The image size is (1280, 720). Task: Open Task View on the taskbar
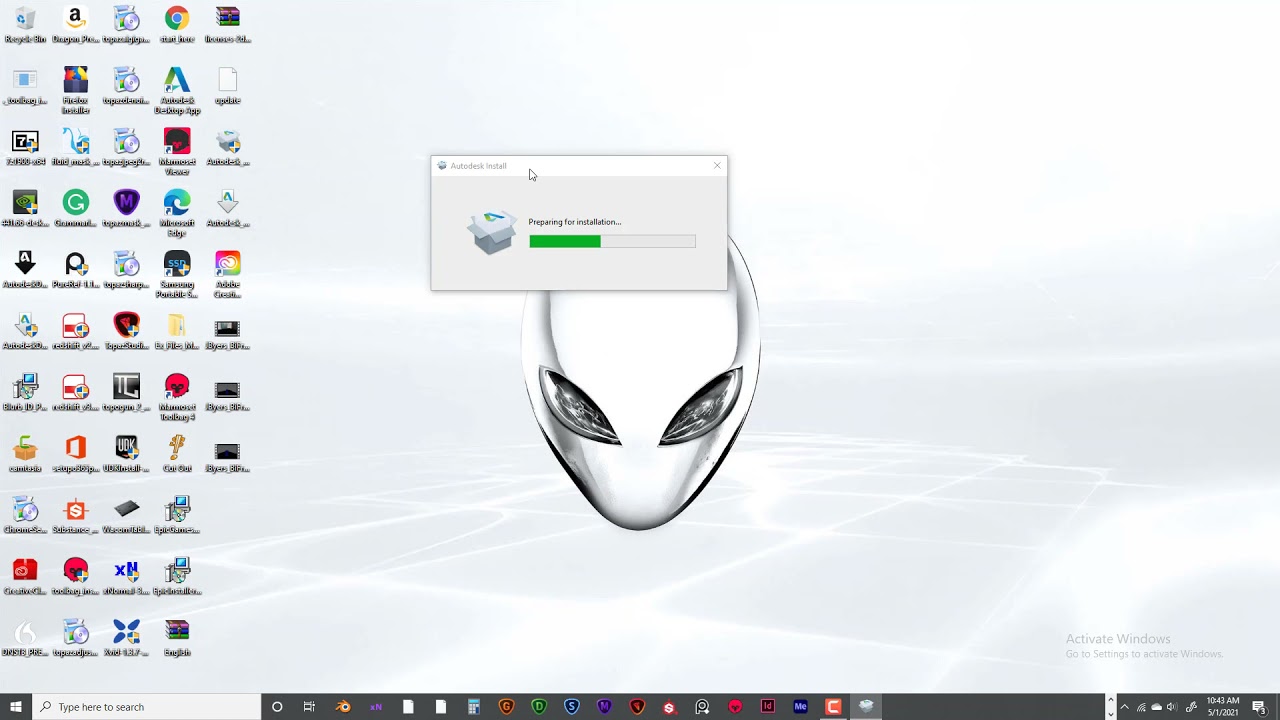[309, 707]
